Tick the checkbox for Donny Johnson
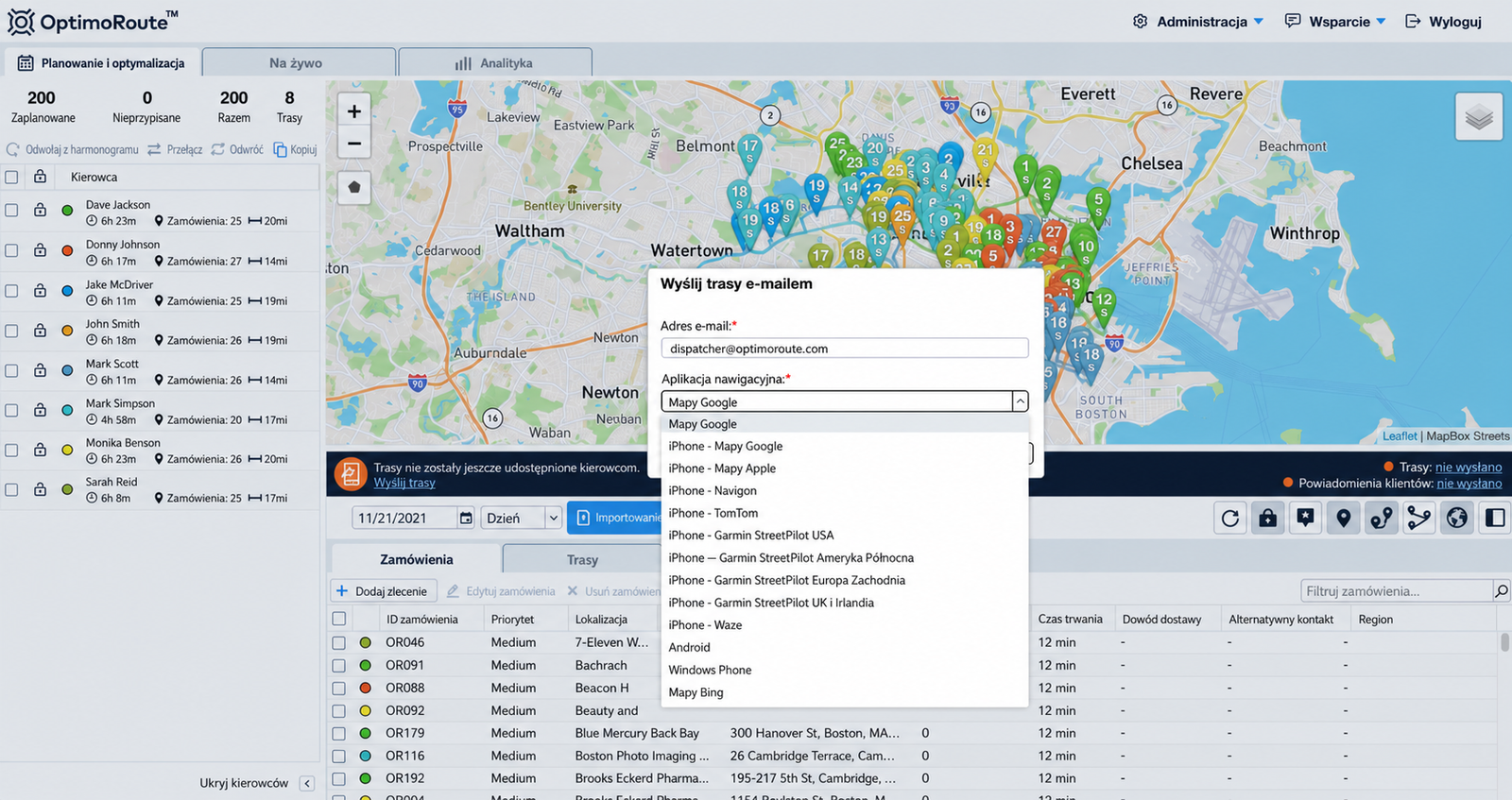This screenshot has height=800, width=1512. click(x=11, y=250)
